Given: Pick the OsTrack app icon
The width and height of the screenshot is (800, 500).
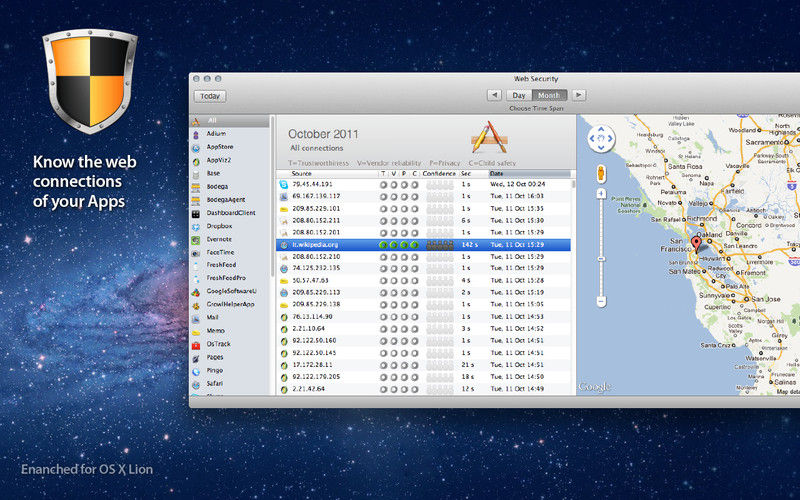Looking at the screenshot, I should pyautogui.click(x=196, y=345).
